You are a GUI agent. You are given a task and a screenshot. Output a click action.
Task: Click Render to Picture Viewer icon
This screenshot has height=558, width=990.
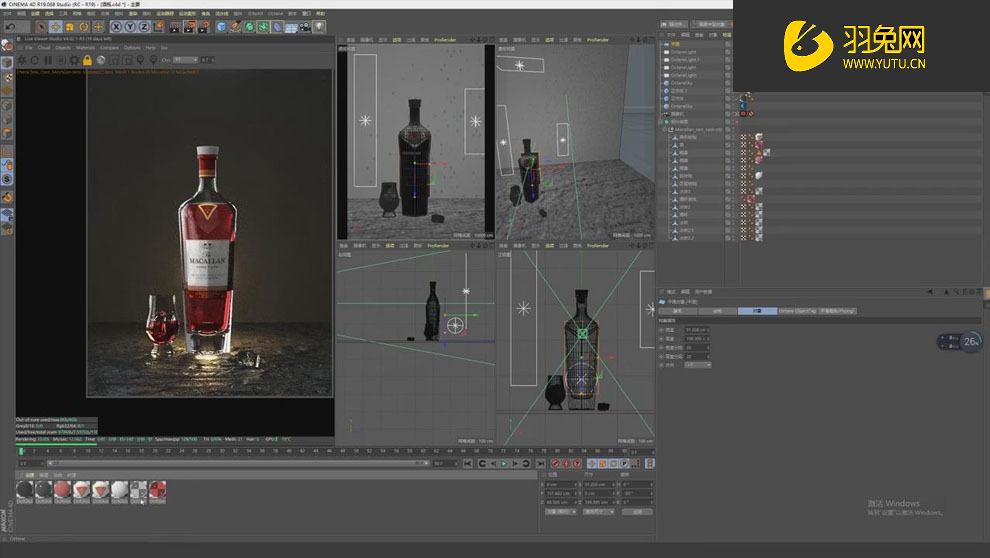pyautogui.click(x=189, y=27)
